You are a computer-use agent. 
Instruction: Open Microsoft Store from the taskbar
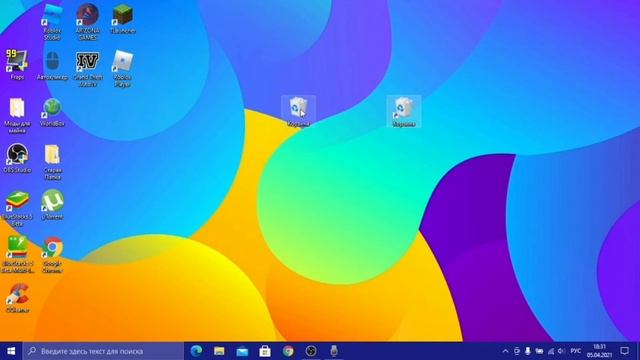click(x=265, y=351)
